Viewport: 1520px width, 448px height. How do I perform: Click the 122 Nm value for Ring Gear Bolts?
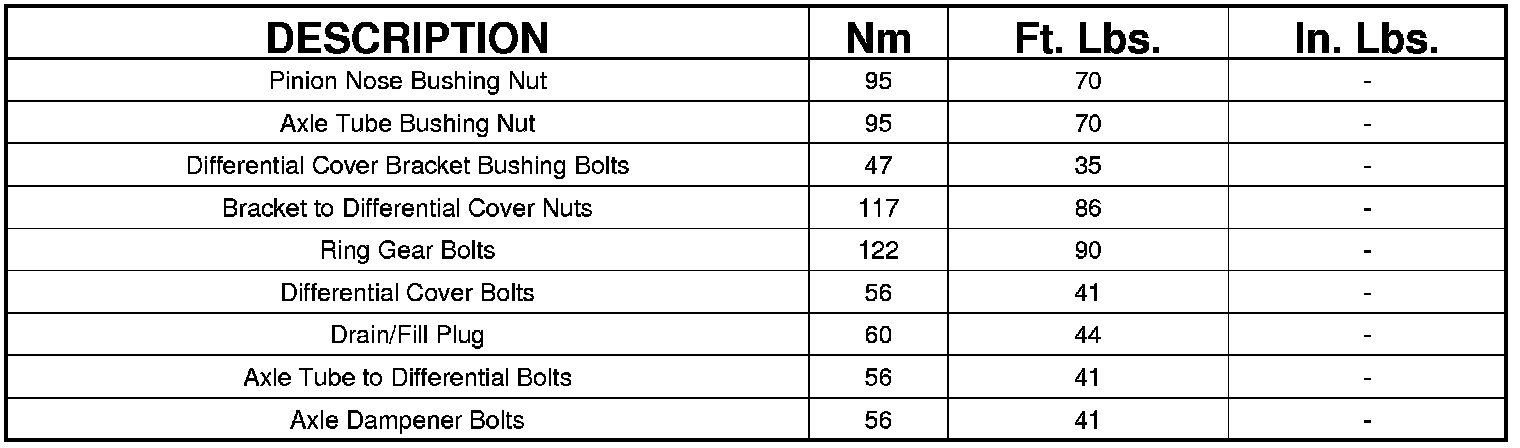(x=879, y=251)
